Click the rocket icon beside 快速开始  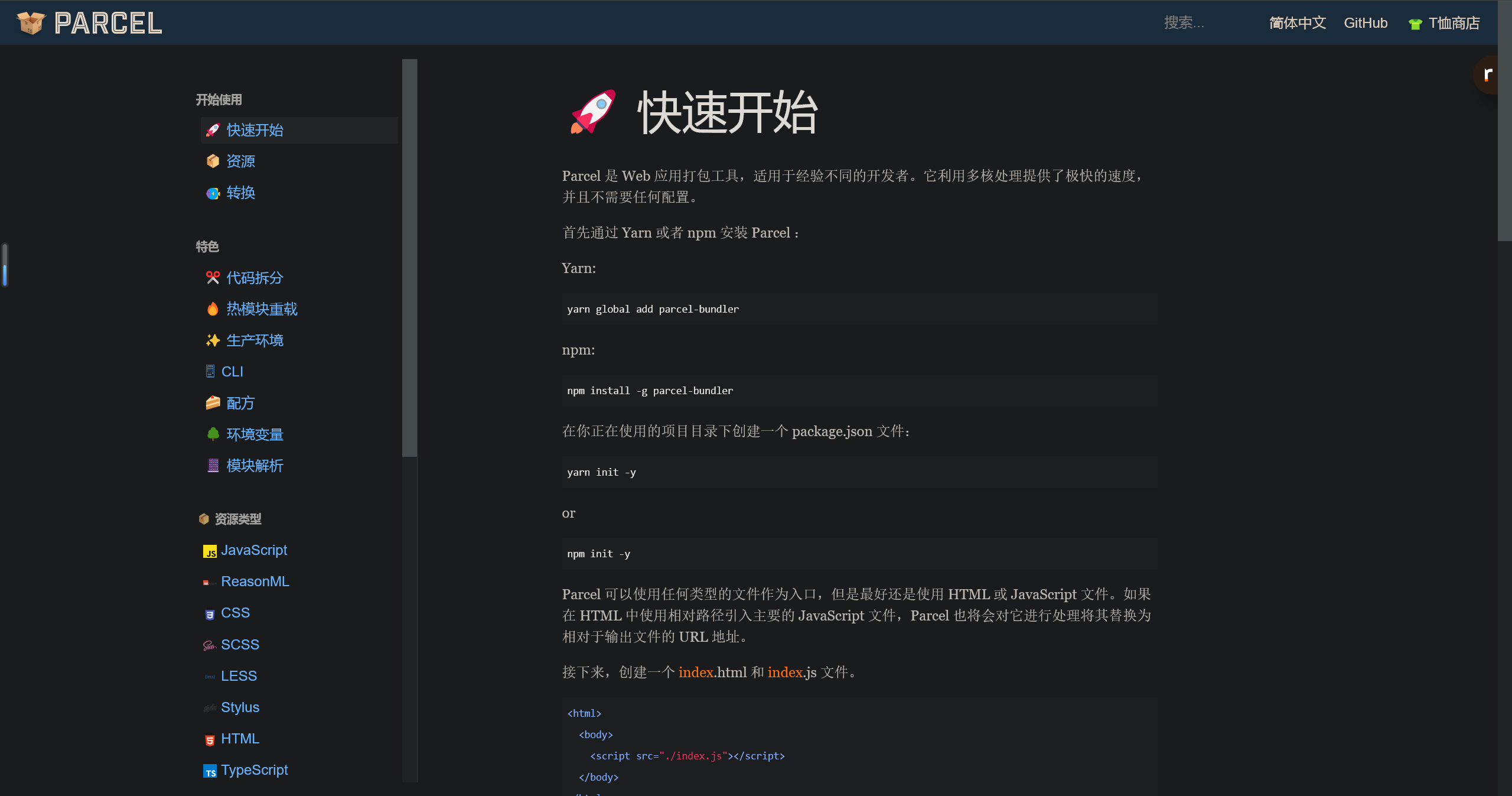click(213, 130)
